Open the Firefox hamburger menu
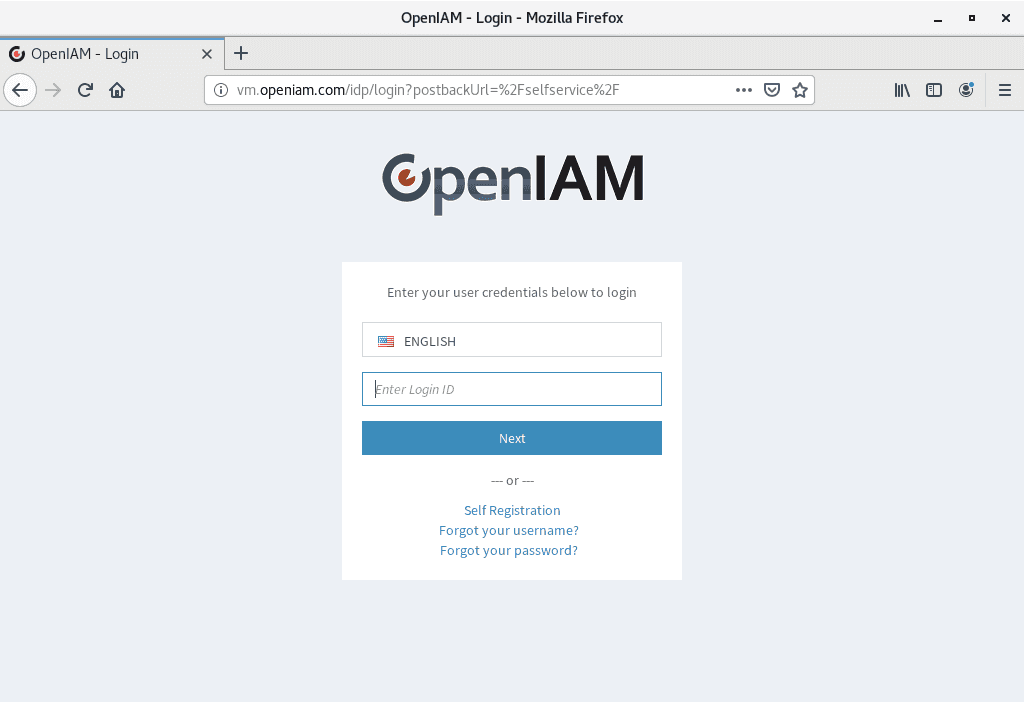Image resolution: width=1024 pixels, height=702 pixels. click(1005, 90)
